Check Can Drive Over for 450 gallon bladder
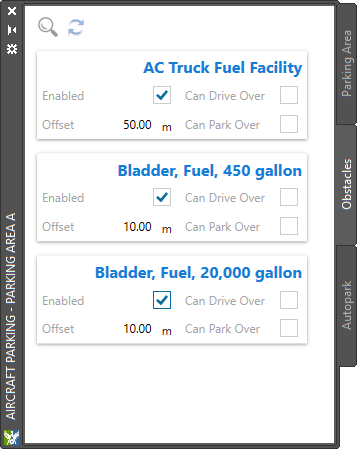361x449 pixels. pos(289,197)
